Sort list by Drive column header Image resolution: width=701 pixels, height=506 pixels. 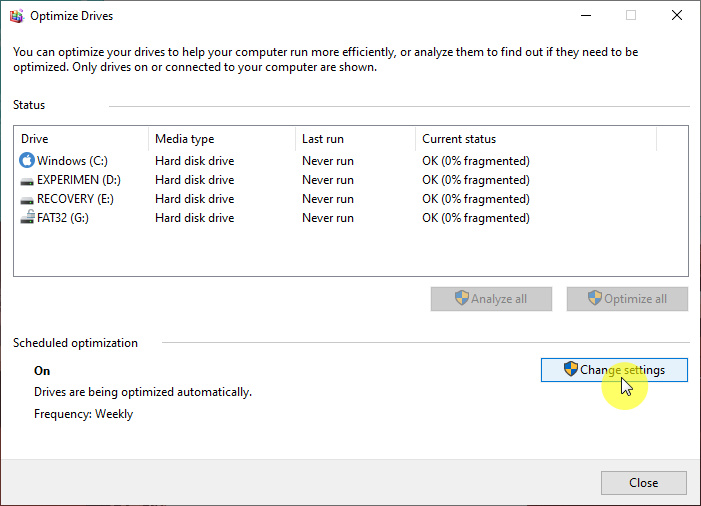pyautogui.click(x=81, y=139)
